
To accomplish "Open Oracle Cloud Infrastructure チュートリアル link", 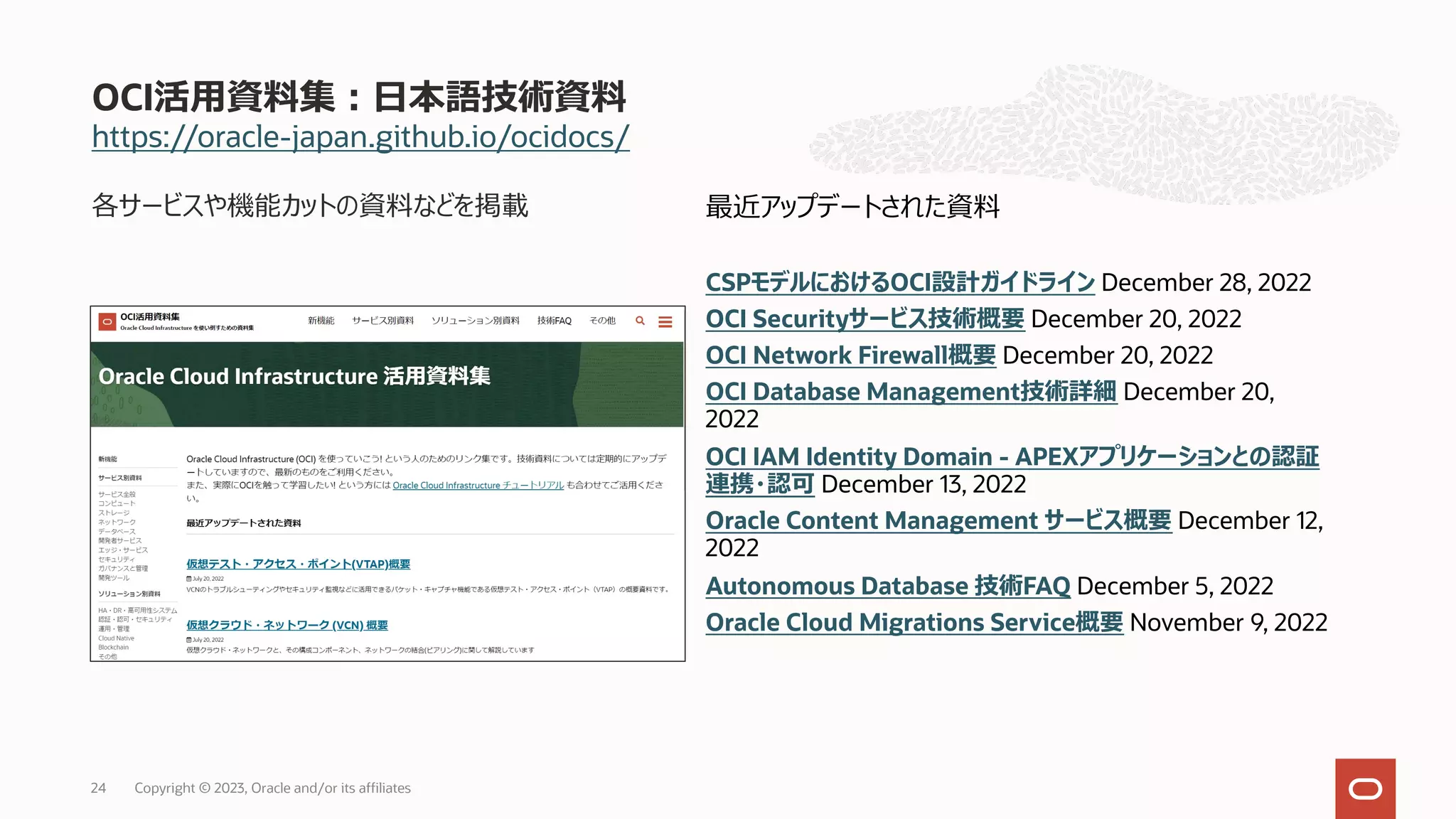I will (478, 485).
